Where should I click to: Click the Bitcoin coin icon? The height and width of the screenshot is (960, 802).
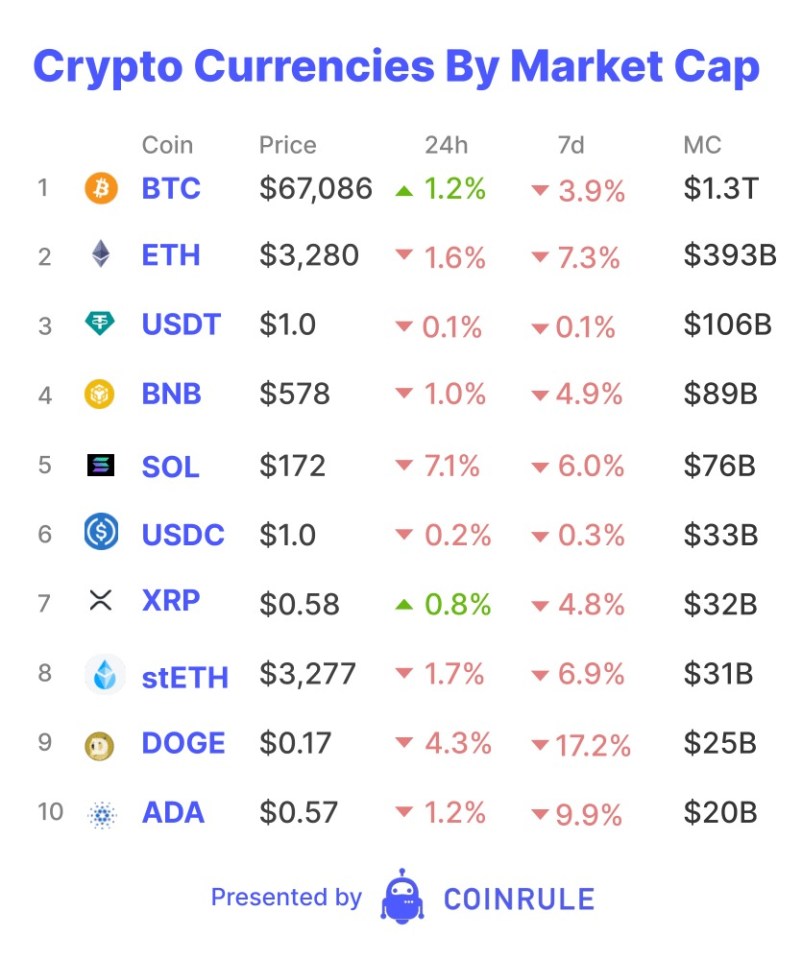[101, 188]
